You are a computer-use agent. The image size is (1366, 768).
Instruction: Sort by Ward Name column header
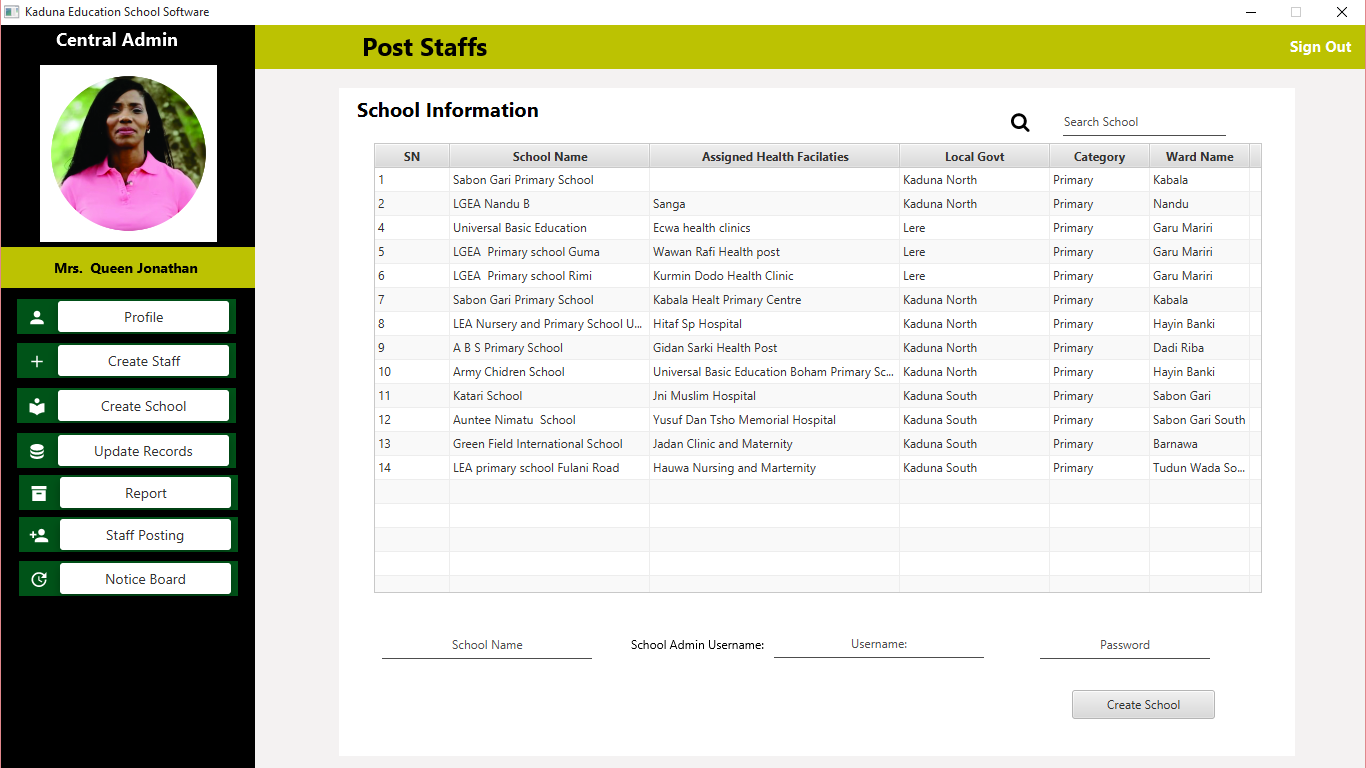[x=1200, y=156]
